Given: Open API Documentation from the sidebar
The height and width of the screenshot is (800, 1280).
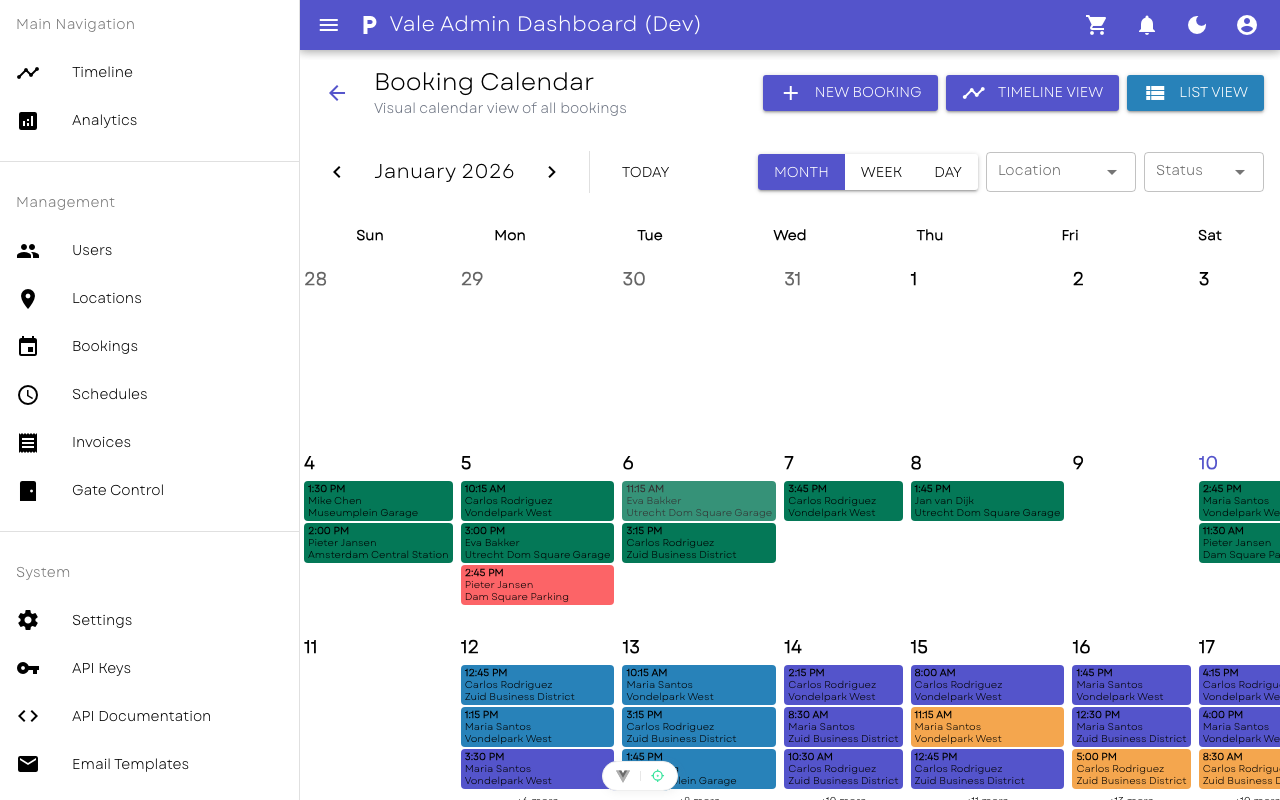Looking at the screenshot, I should (x=141, y=716).
